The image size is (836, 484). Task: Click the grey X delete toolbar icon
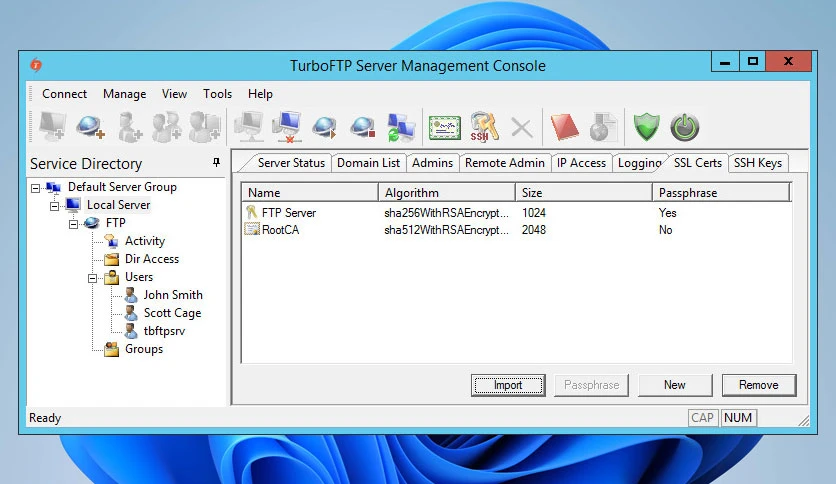[521, 127]
